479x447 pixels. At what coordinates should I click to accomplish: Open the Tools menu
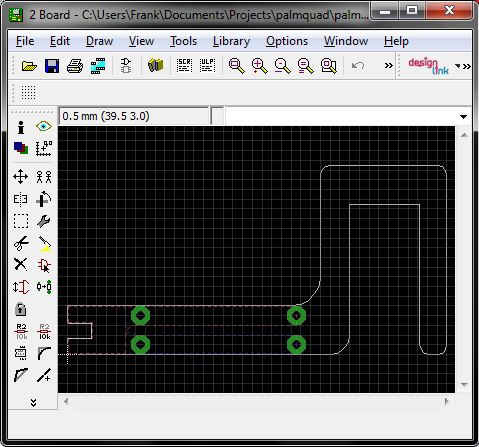183,41
